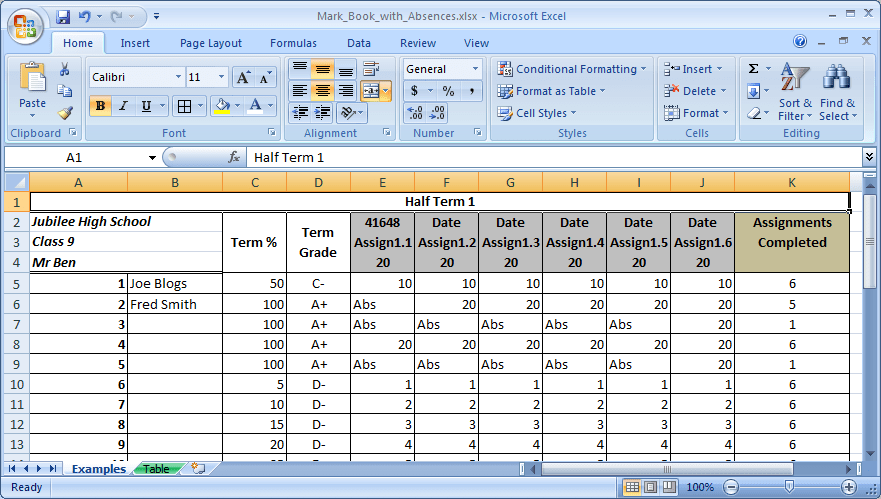Click the Sort & Filter button
The image size is (881, 499).
(795, 92)
